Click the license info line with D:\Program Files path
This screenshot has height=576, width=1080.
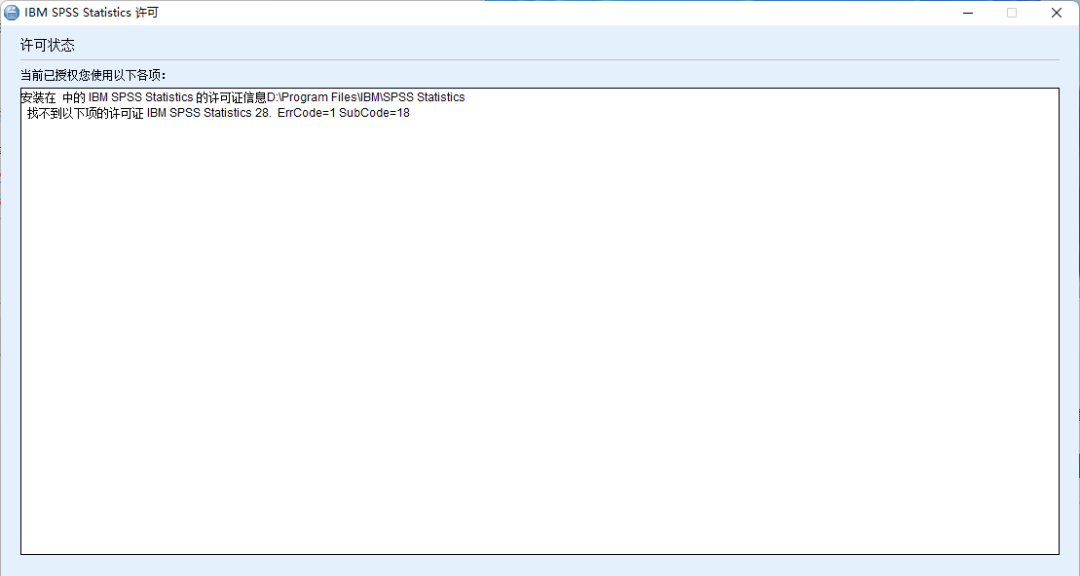pyautogui.click(x=242, y=97)
